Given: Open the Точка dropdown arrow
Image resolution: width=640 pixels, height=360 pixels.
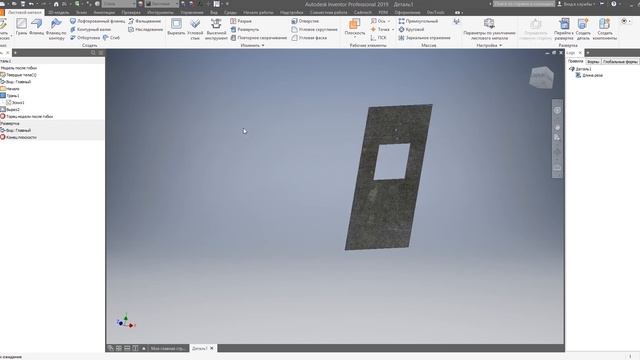Looking at the screenshot, I should pos(393,29).
